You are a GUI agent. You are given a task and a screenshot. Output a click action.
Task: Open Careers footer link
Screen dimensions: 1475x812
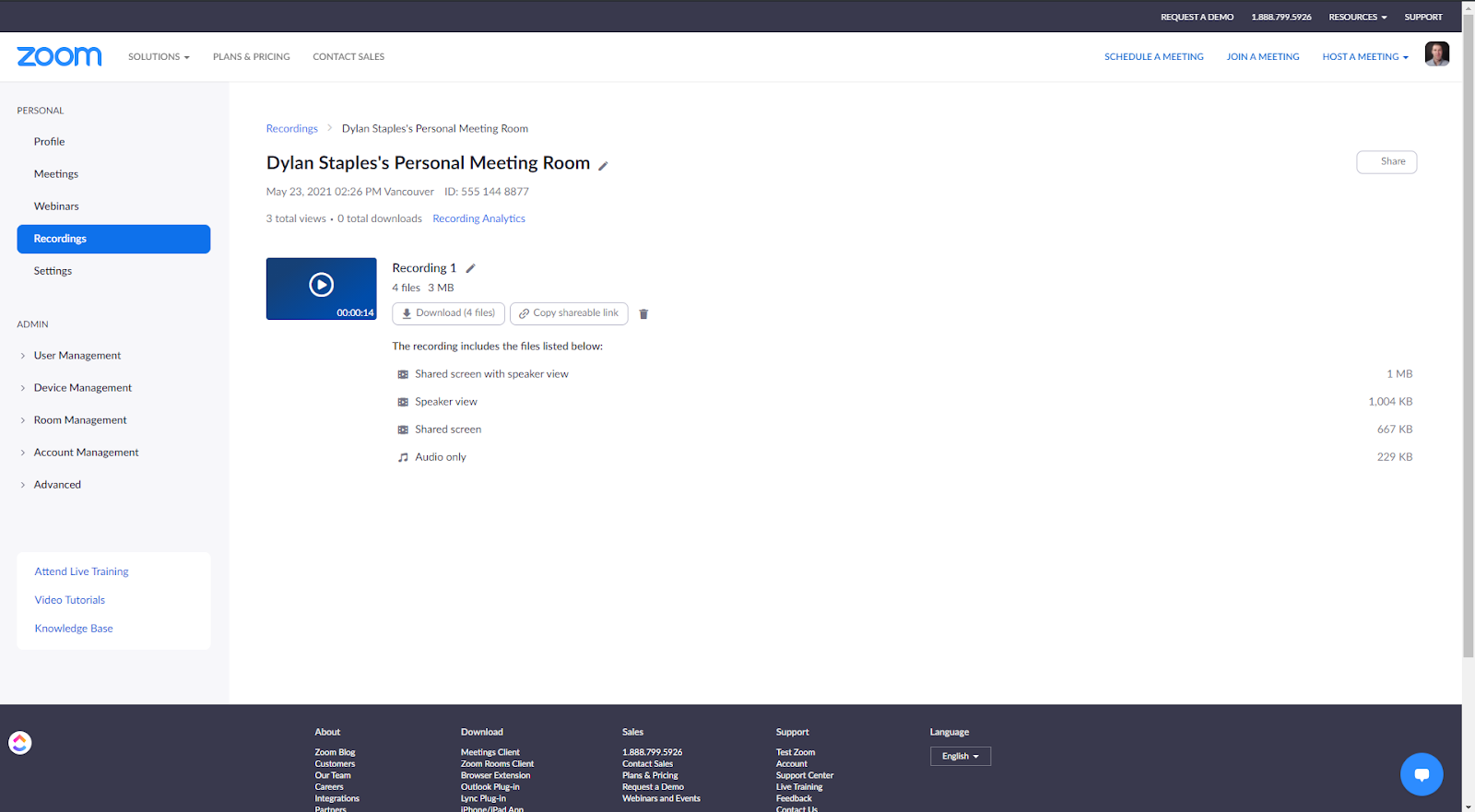click(329, 787)
